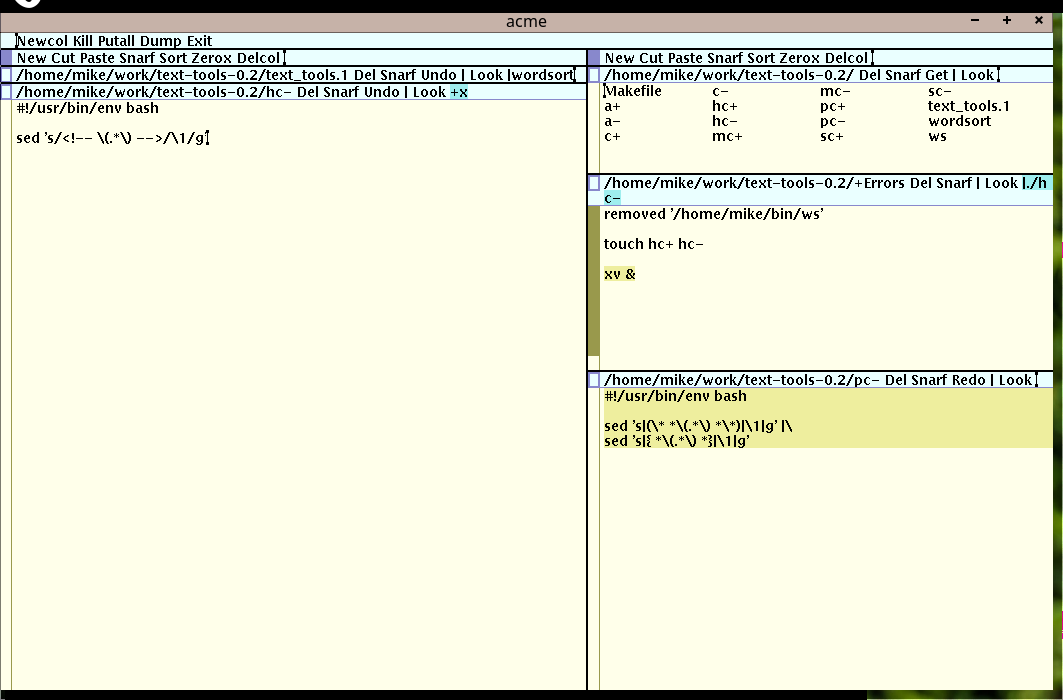Click Del in the directory window tag
This screenshot has width=1063, height=700.
coord(869,75)
